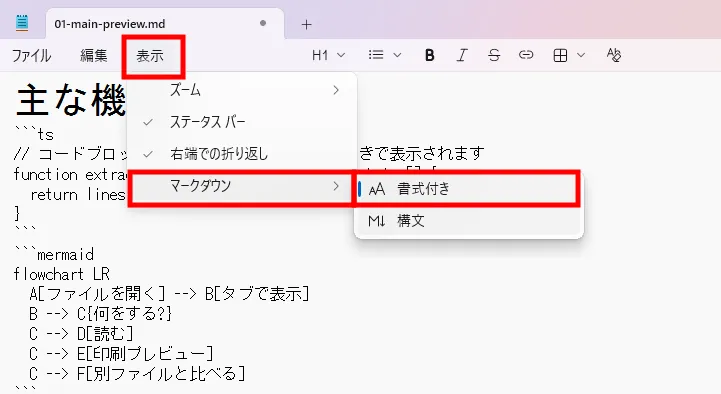This screenshot has height=394, width=721.
Task: Click the line C --> D[読む]
Action: [81, 333]
